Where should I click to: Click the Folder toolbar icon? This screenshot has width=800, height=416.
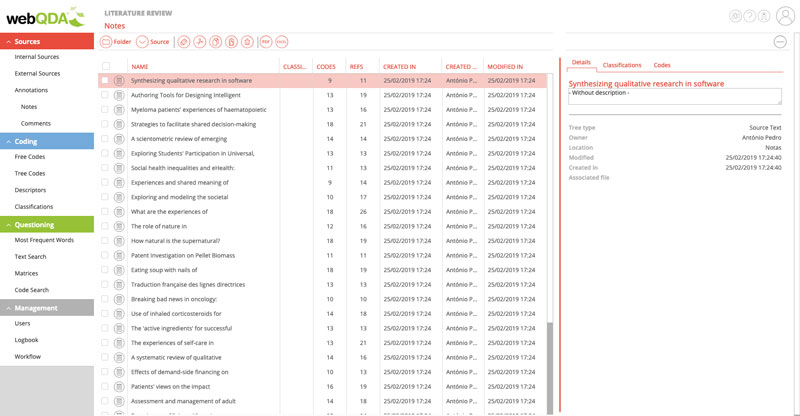[106, 42]
